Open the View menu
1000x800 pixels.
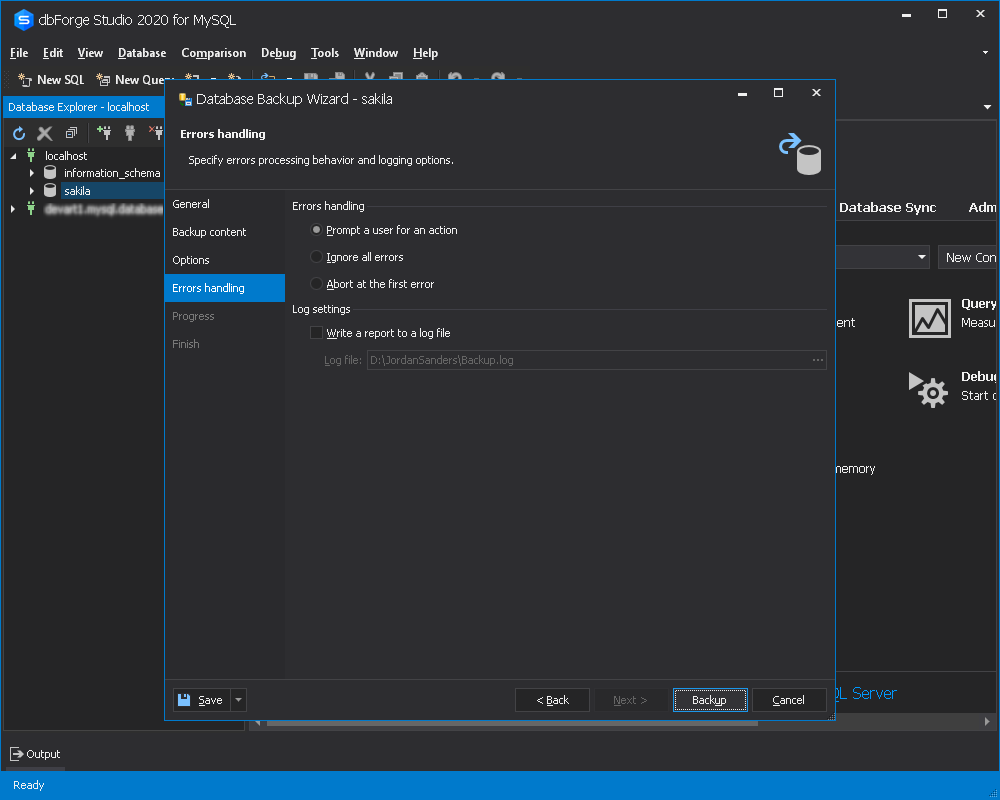click(x=90, y=53)
